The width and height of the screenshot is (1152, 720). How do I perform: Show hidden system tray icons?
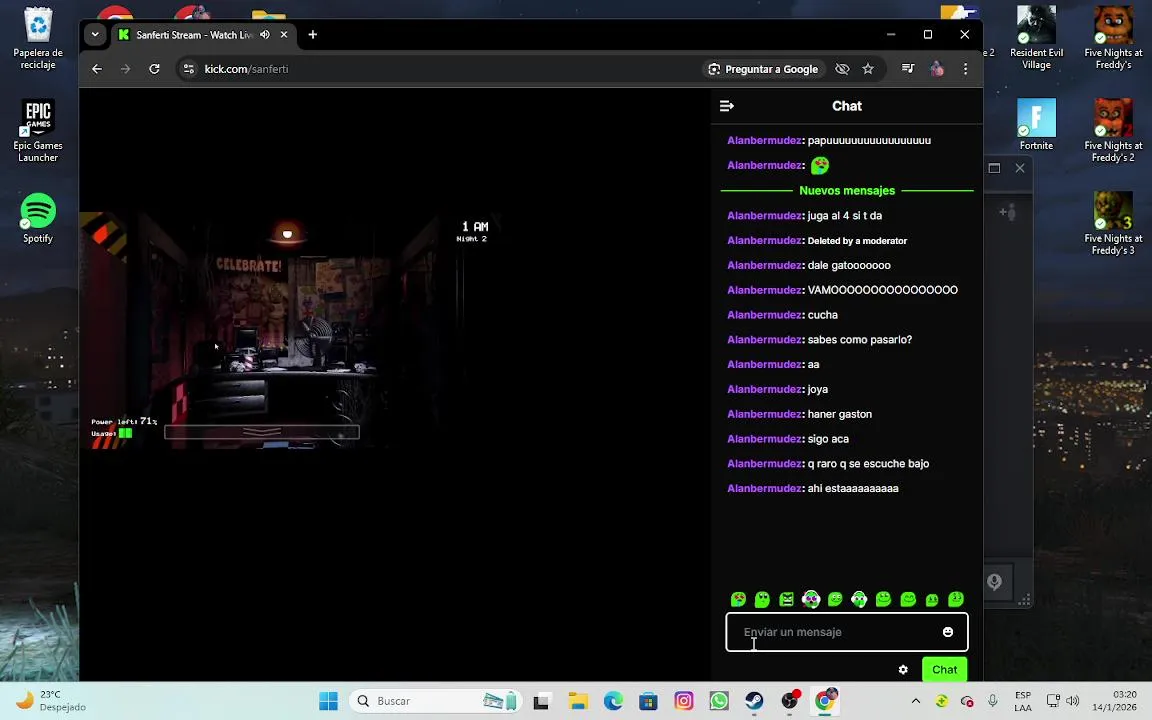(x=915, y=701)
